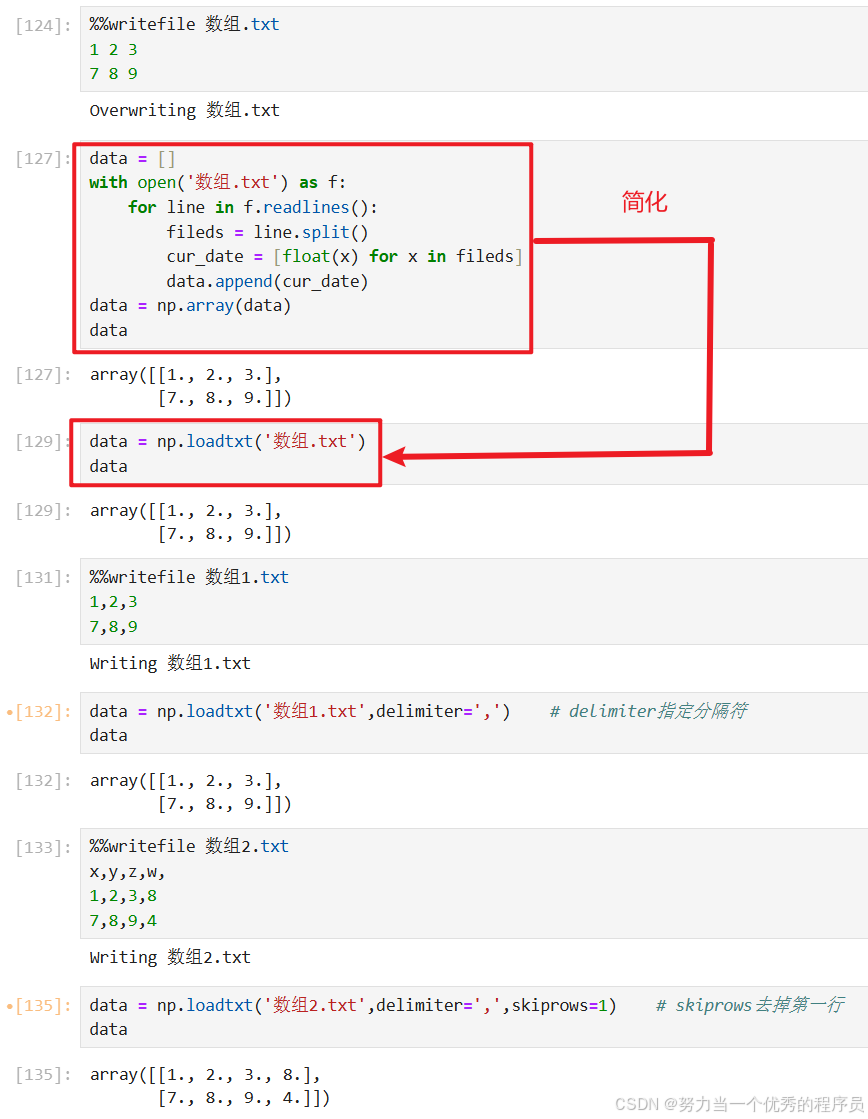Click the [124] input prompt label

(43, 26)
